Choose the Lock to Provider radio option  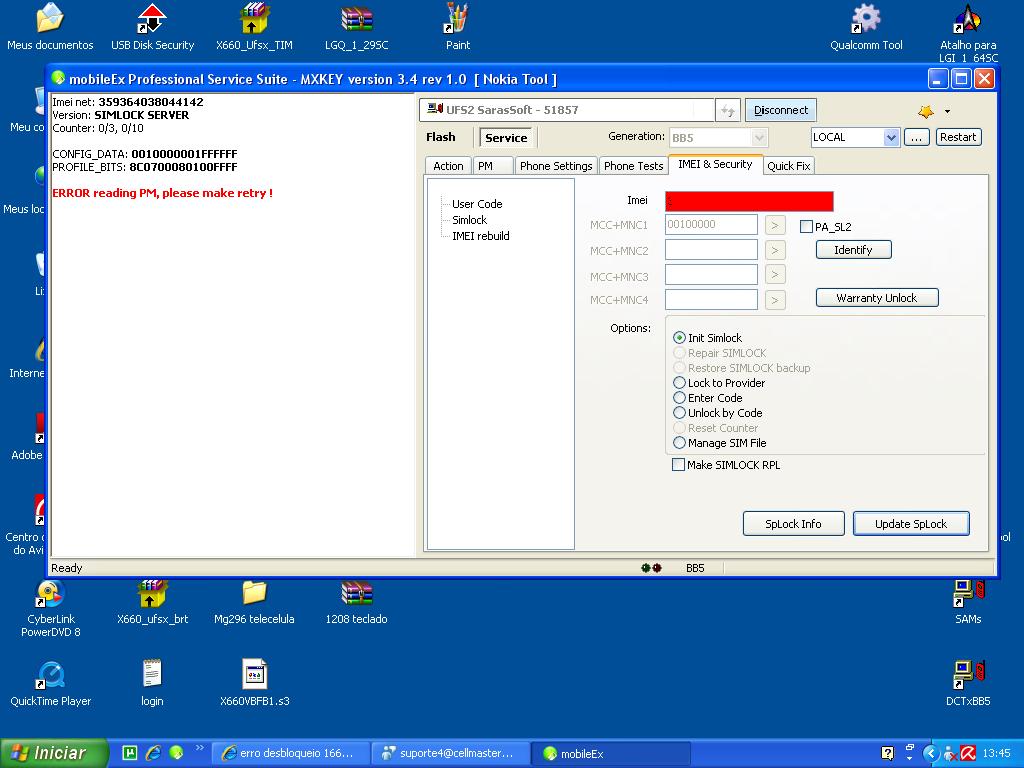(x=680, y=383)
